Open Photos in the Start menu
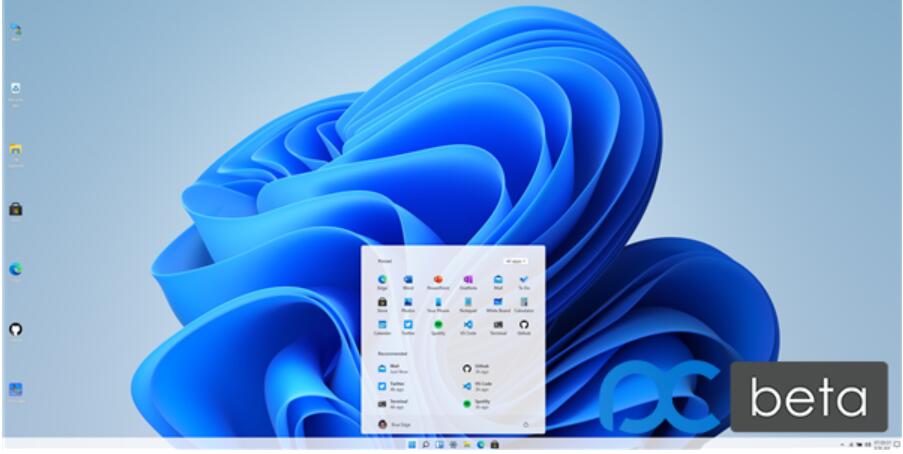 (408, 305)
